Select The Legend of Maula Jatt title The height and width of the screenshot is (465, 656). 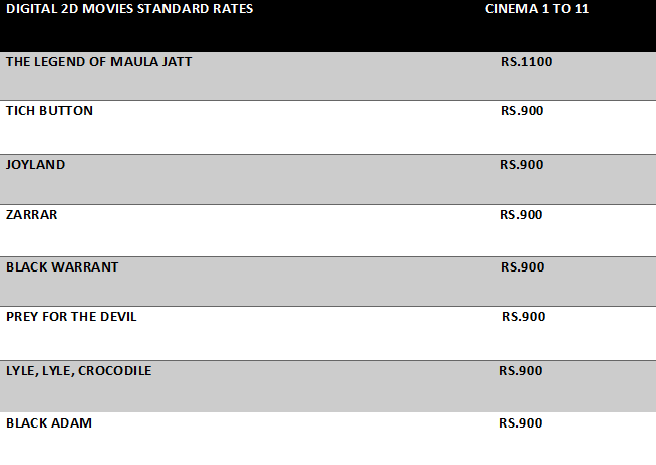coord(99,62)
